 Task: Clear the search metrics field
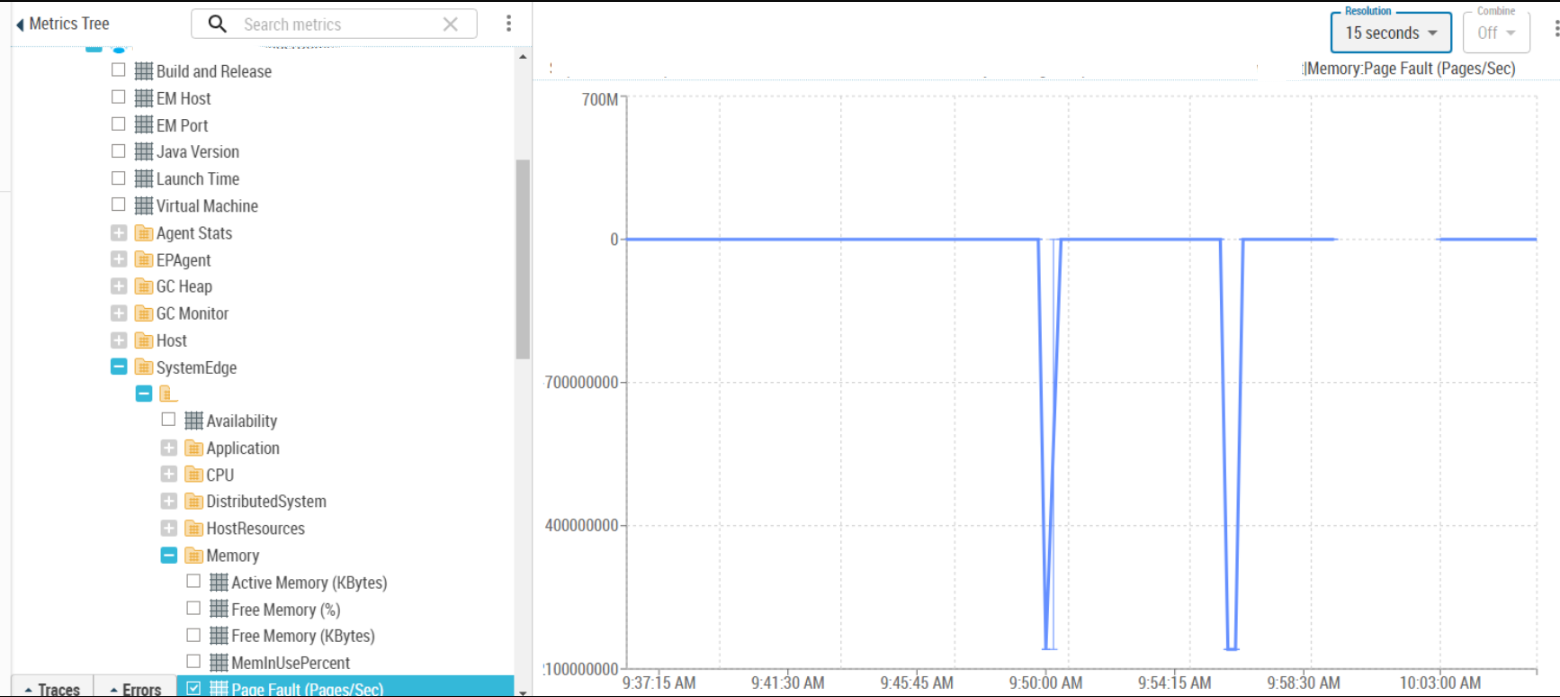click(451, 24)
